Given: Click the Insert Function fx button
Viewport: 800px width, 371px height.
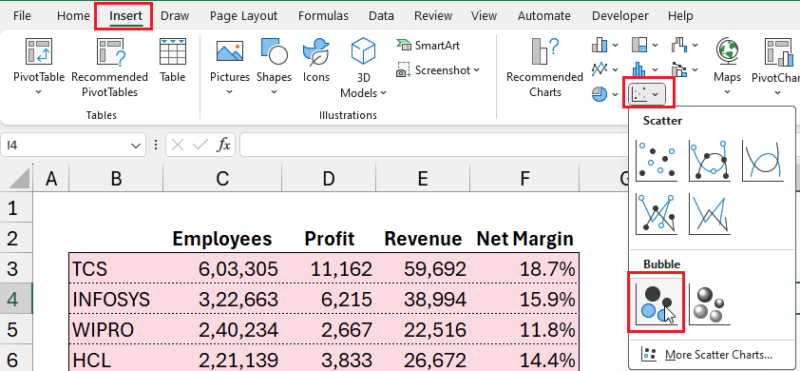Looking at the screenshot, I should click(223, 145).
